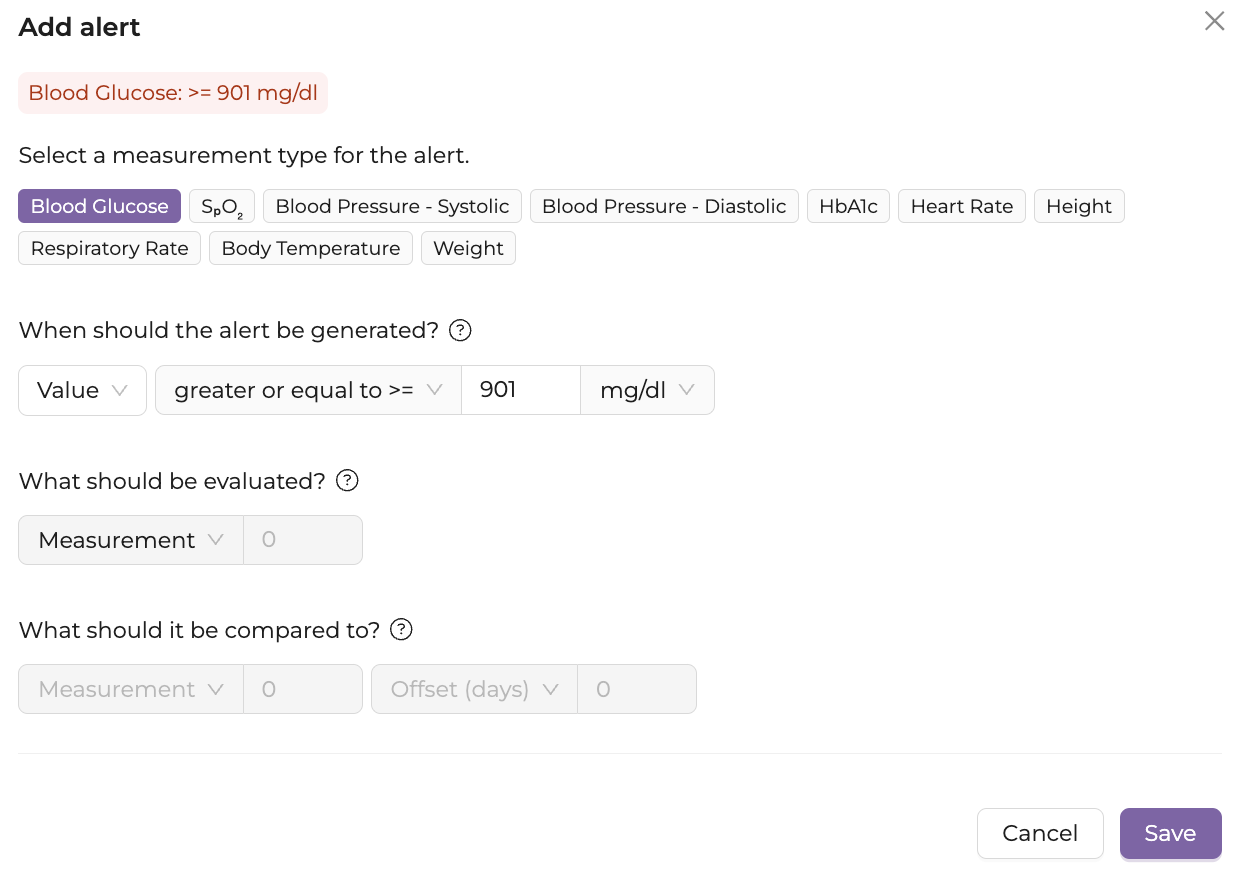Click help icon next to 'What should be evaluated?'
Screen dimensions: 1246x870
347,481
